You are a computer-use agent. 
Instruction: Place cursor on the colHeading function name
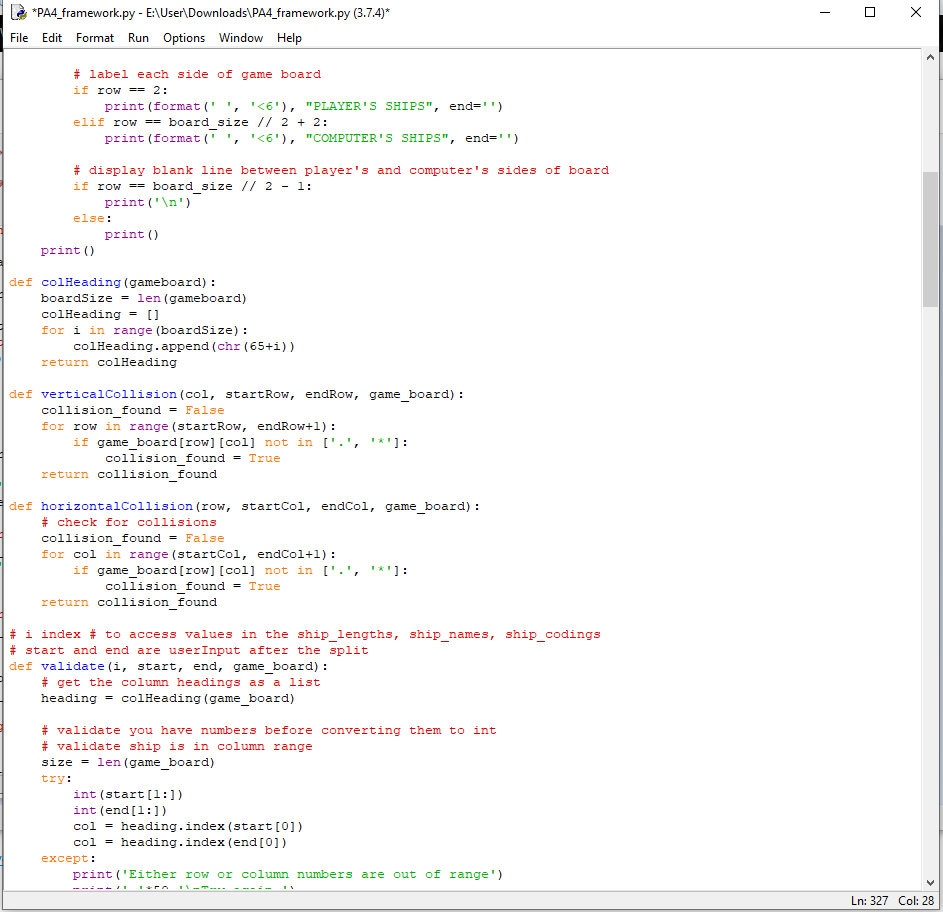81,281
